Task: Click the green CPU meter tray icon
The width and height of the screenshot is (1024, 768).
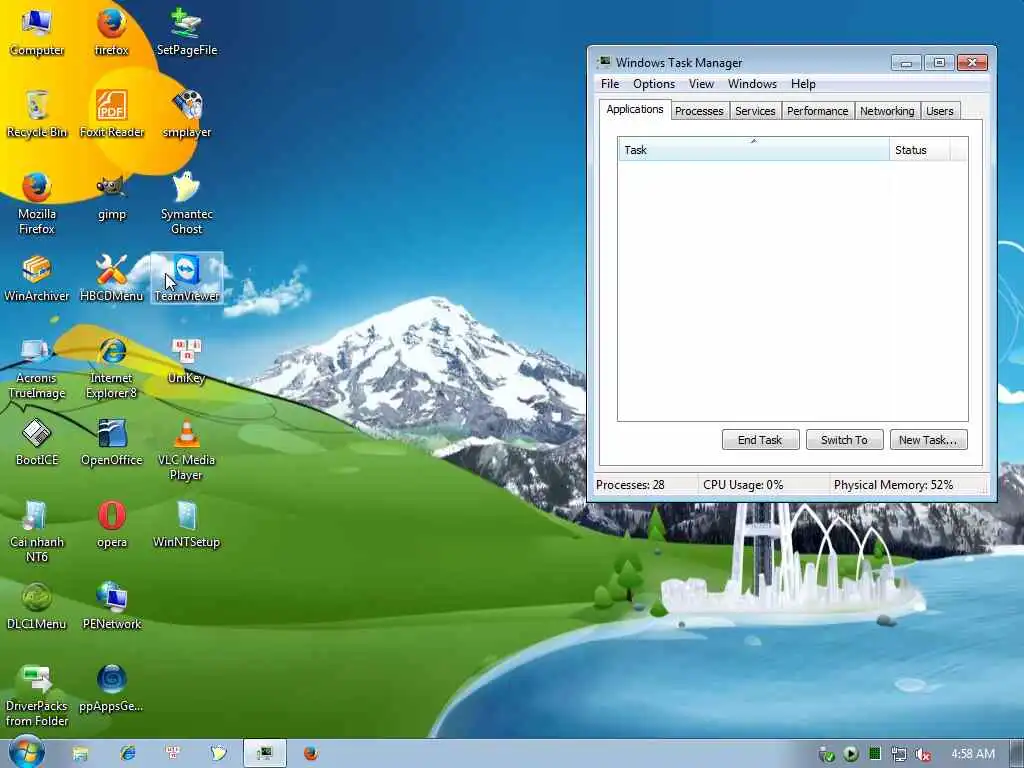Action: (x=875, y=754)
